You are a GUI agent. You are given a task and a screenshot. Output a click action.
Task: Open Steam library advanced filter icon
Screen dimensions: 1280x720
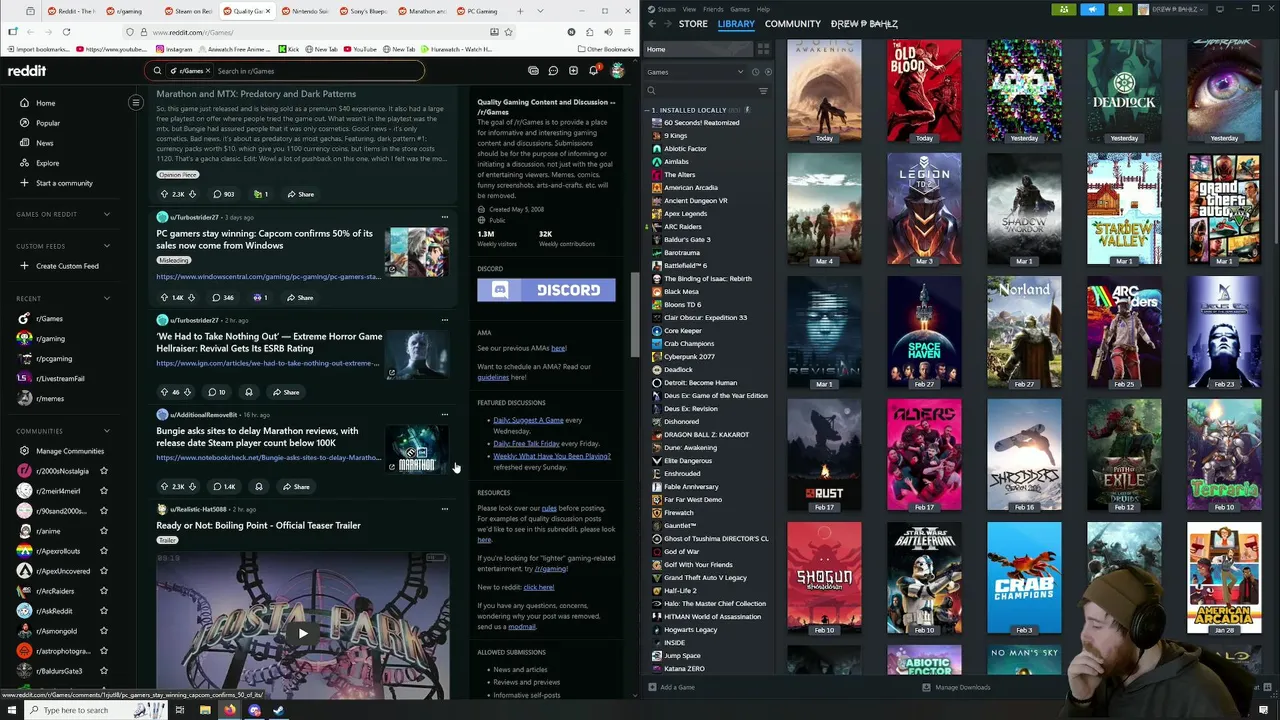[x=763, y=91]
